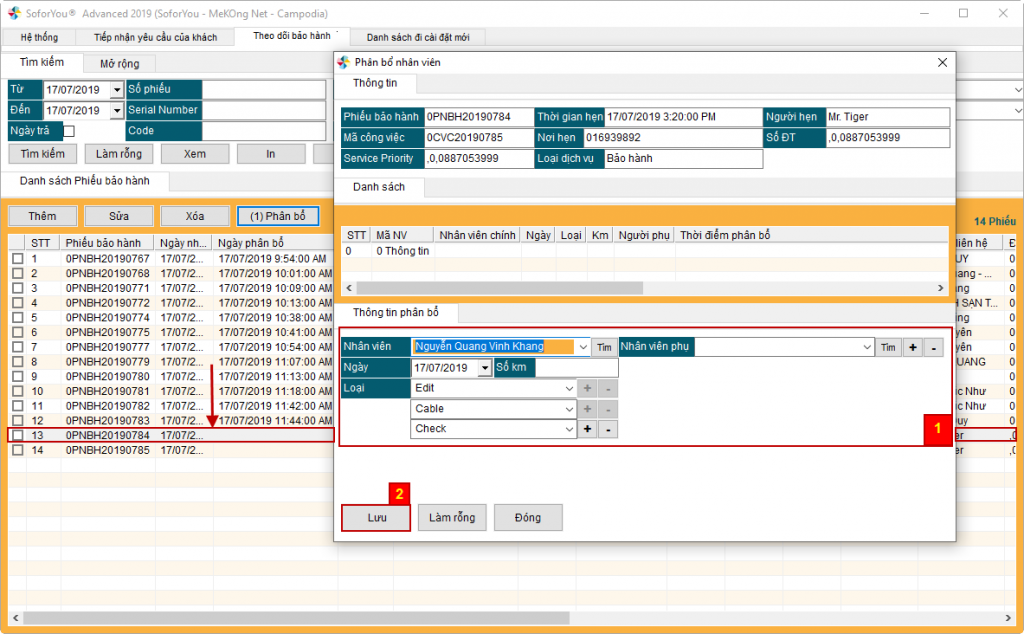Click the SoforYou app logo in title bar
This screenshot has height=634, width=1024.
pos(13,13)
